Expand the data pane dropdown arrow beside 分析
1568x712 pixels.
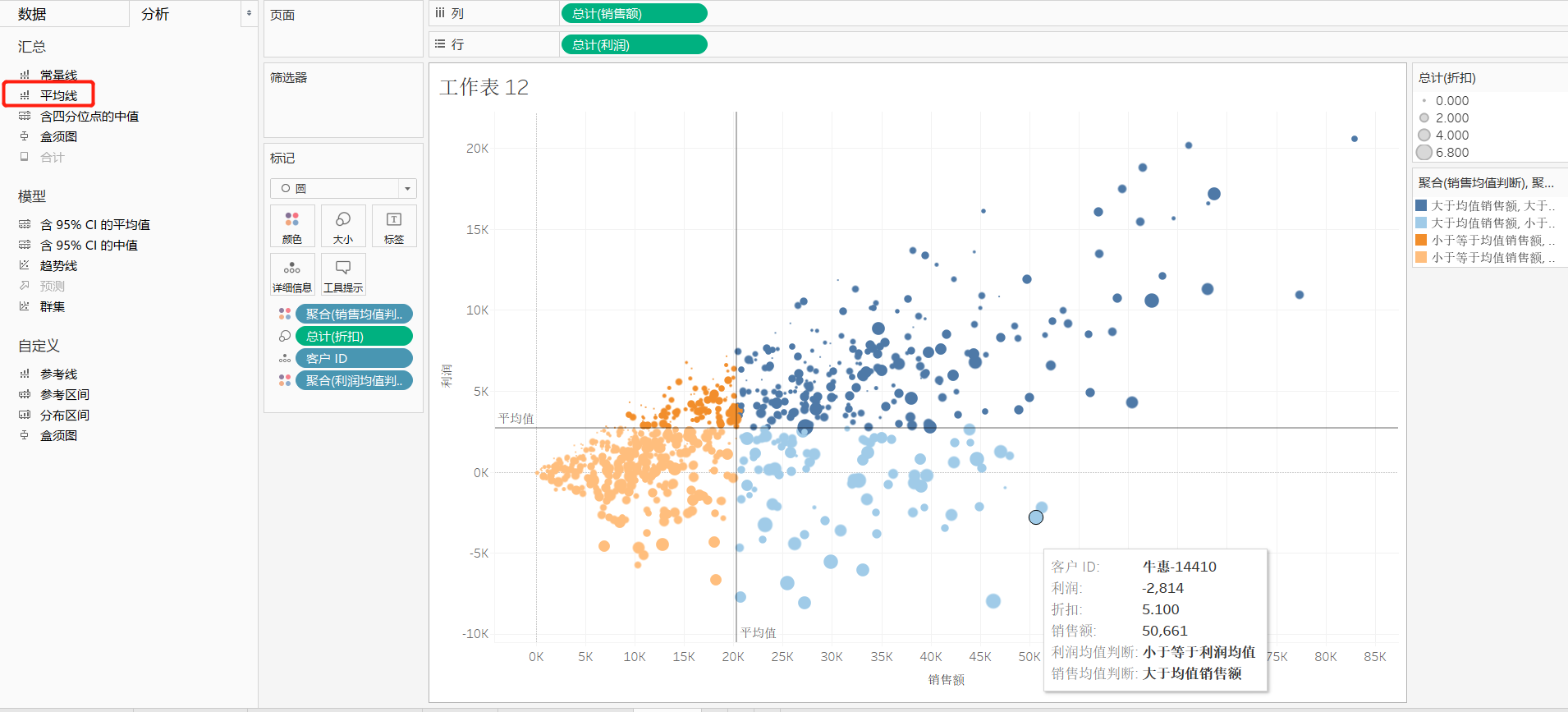pos(249,13)
